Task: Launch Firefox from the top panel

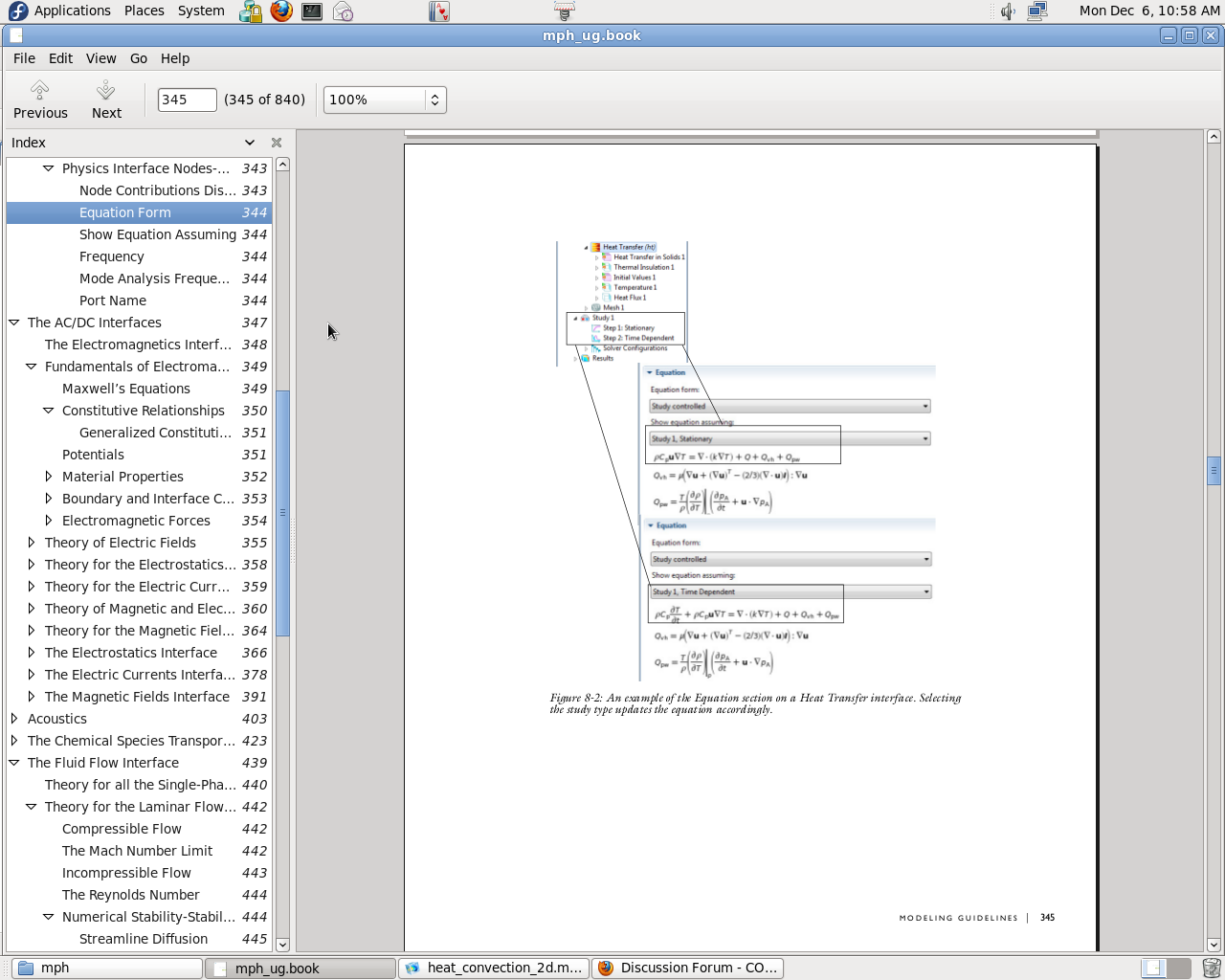Action: point(281,11)
